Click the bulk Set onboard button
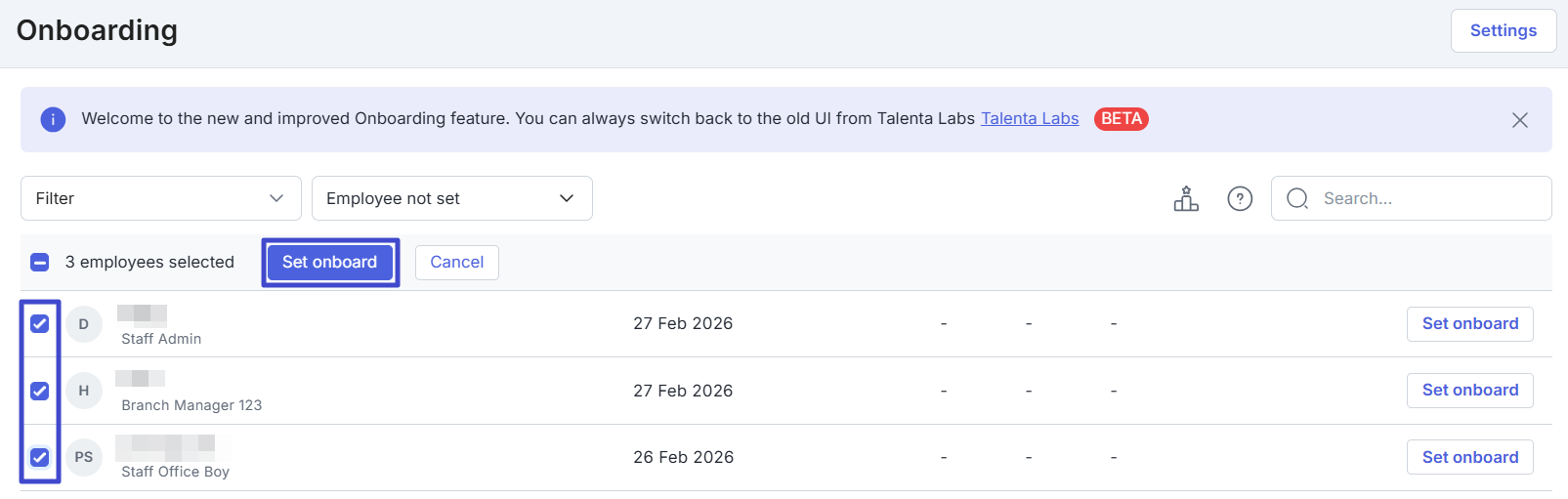The height and width of the screenshot is (499, 1568). [x=330, y=262]
